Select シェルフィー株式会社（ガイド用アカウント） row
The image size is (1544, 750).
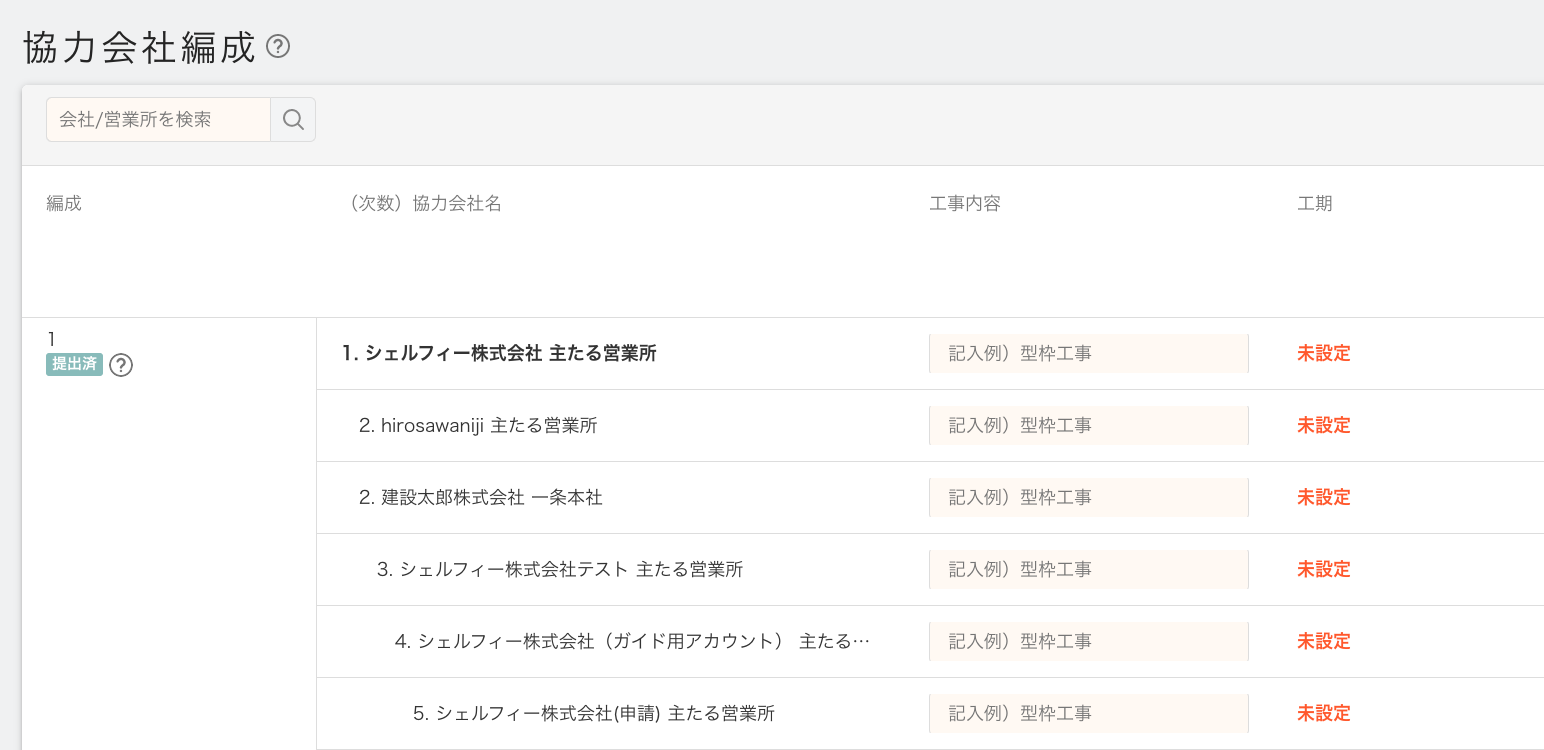(x=632, y=641)
